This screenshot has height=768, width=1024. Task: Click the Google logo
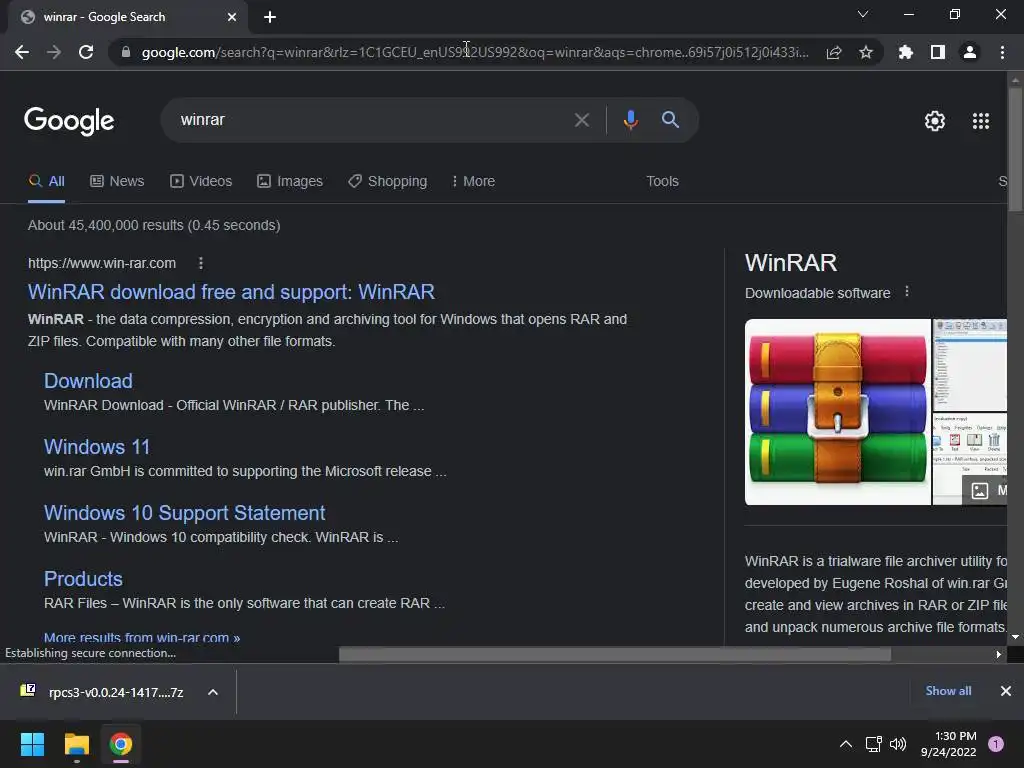(x=69, y=121)
